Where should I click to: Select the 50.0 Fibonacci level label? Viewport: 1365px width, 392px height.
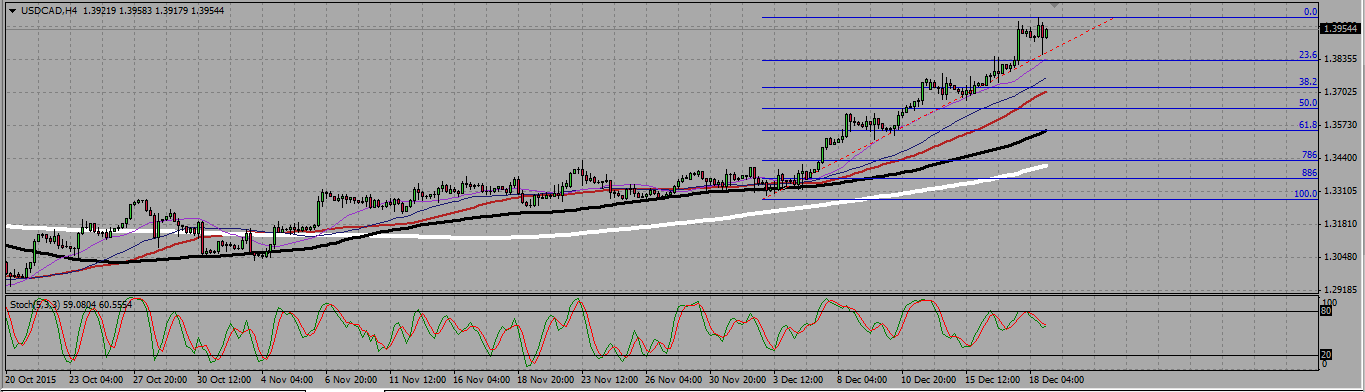pos(1308,103)
